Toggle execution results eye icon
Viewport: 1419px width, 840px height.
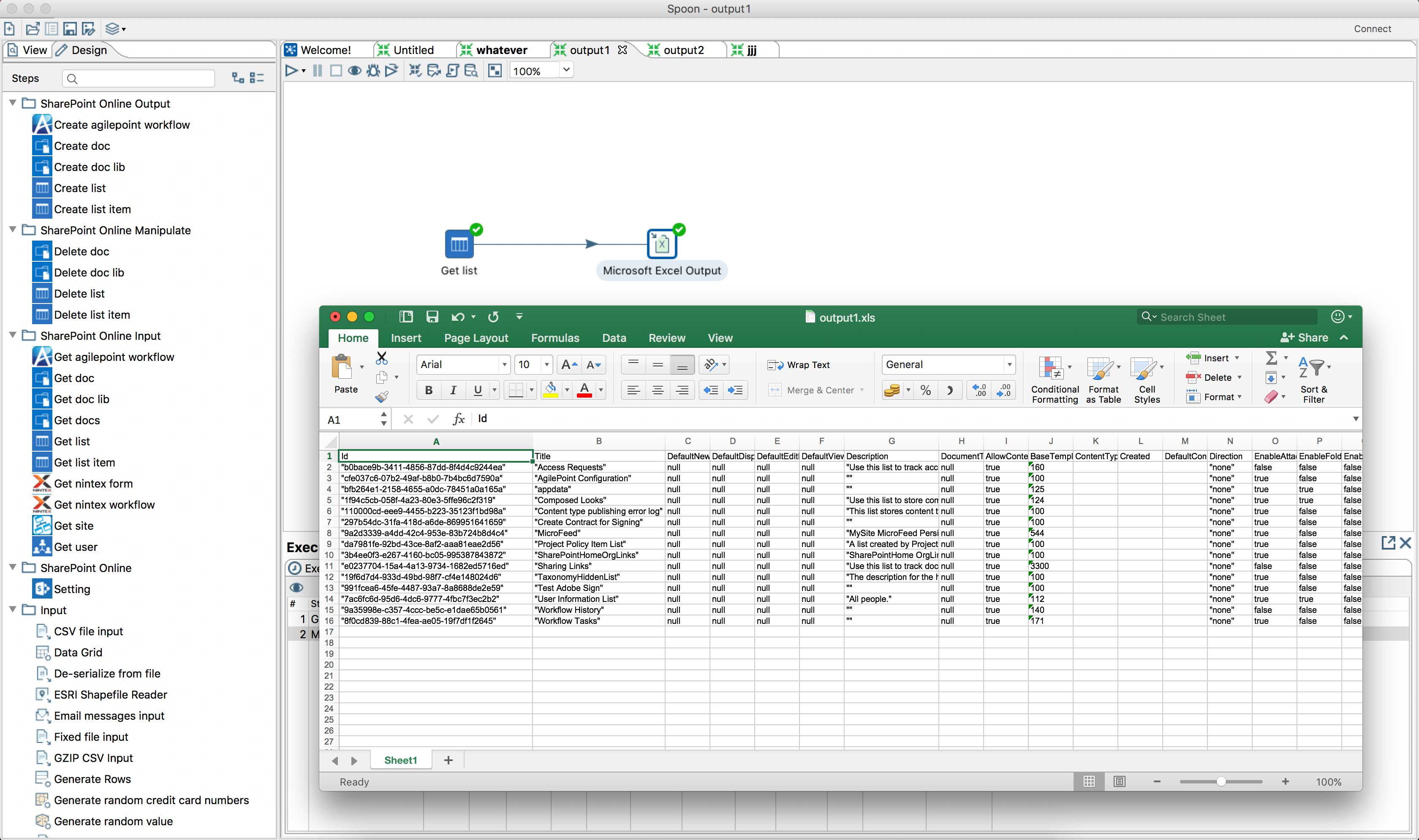coord(296,587)
